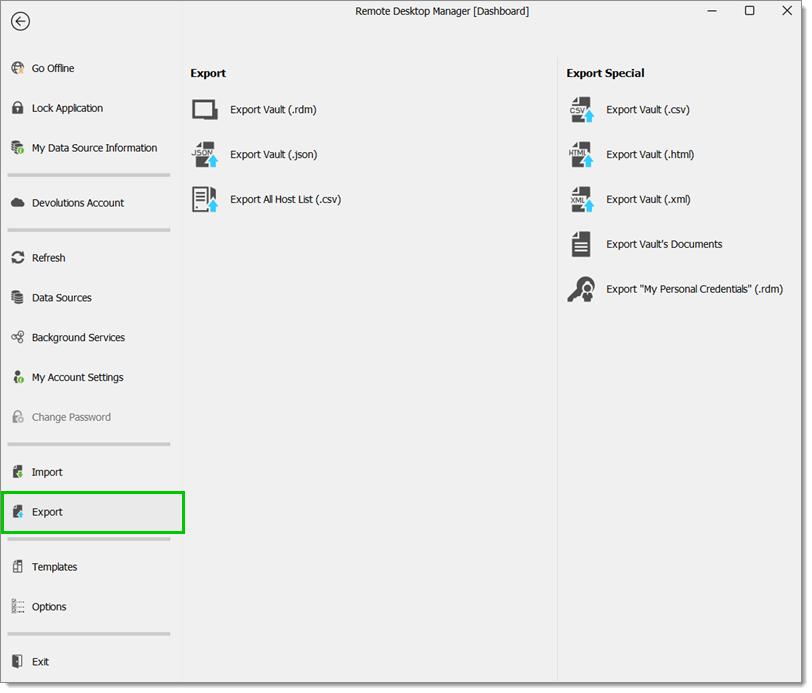Click Export Vault's Documents label
This screenshot has width=812, height=693.
[x=664, y=244]
